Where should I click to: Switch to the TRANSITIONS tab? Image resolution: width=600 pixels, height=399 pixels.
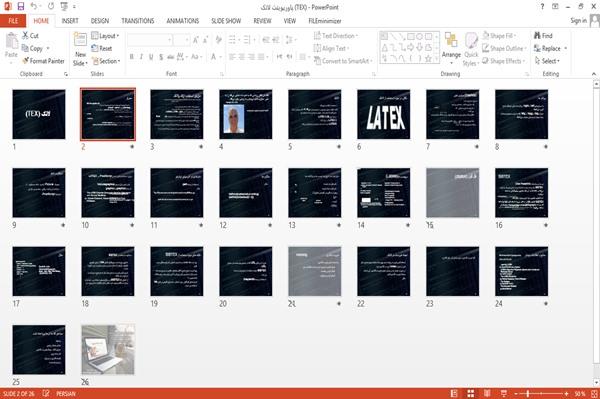click(138, 21)
